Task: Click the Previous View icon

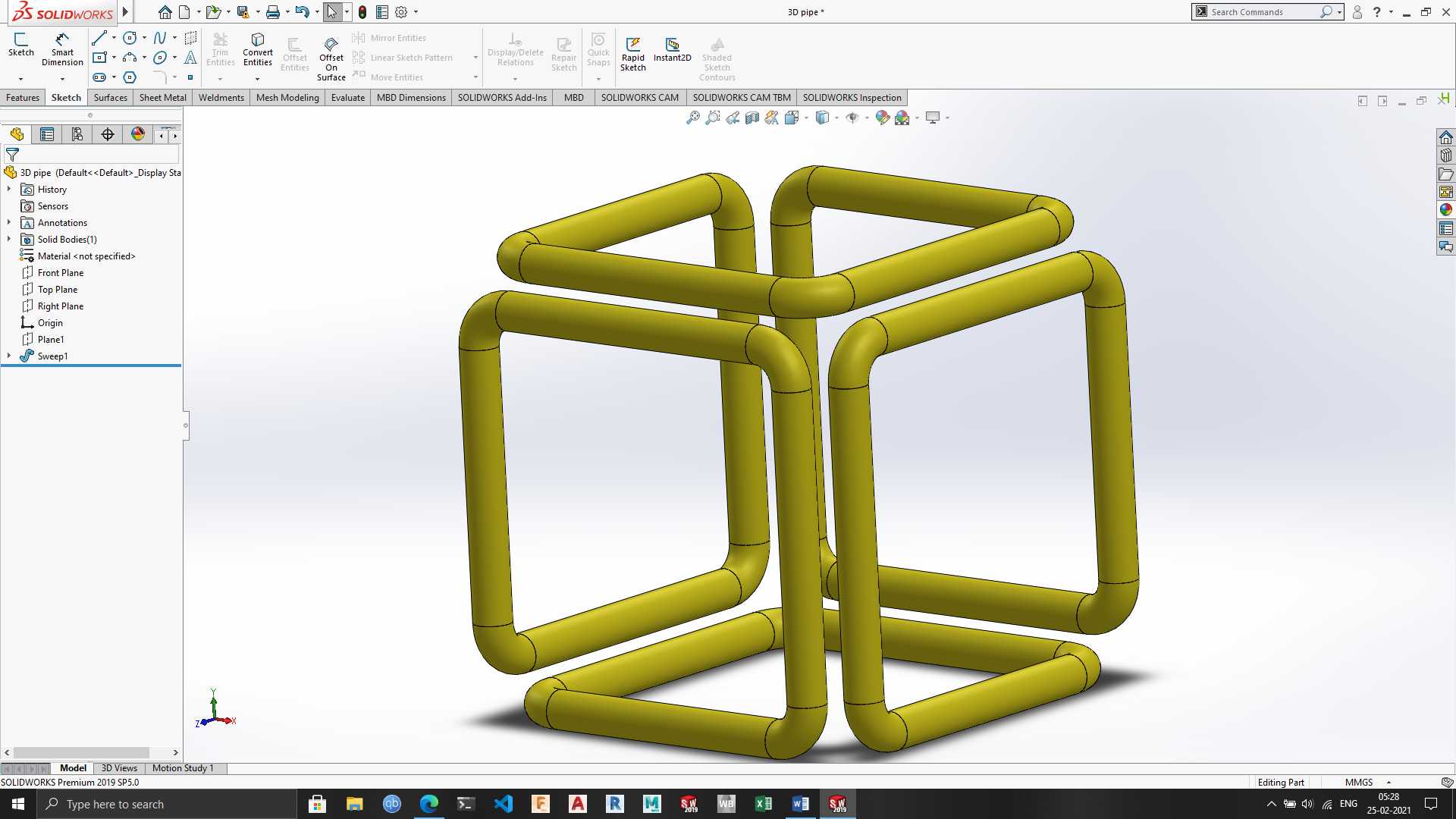Action: point(732,118)
